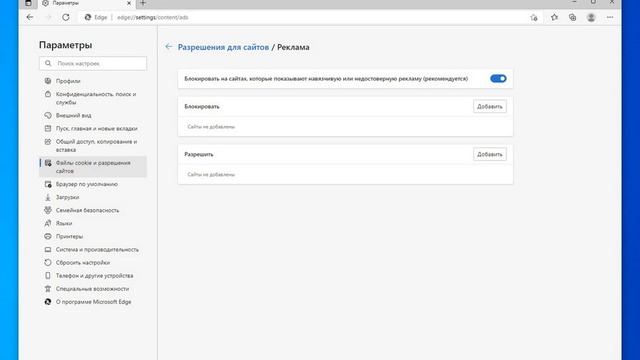Viewport: 640px width, 360px height.
Task: Open the О программе Microsoft Edge label
Action: 93,302
